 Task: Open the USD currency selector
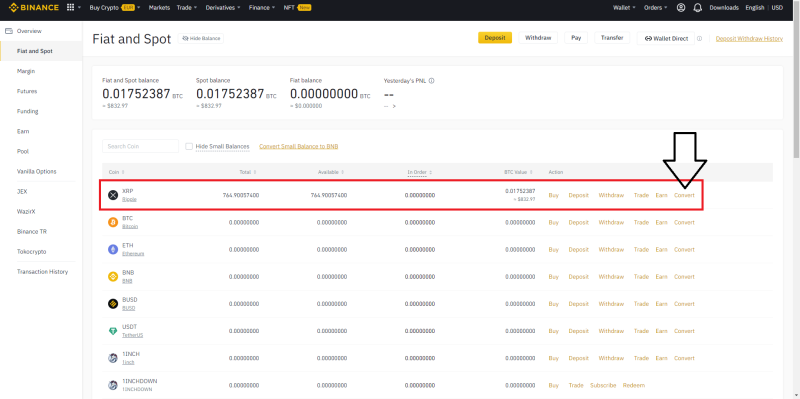[777, 8]
